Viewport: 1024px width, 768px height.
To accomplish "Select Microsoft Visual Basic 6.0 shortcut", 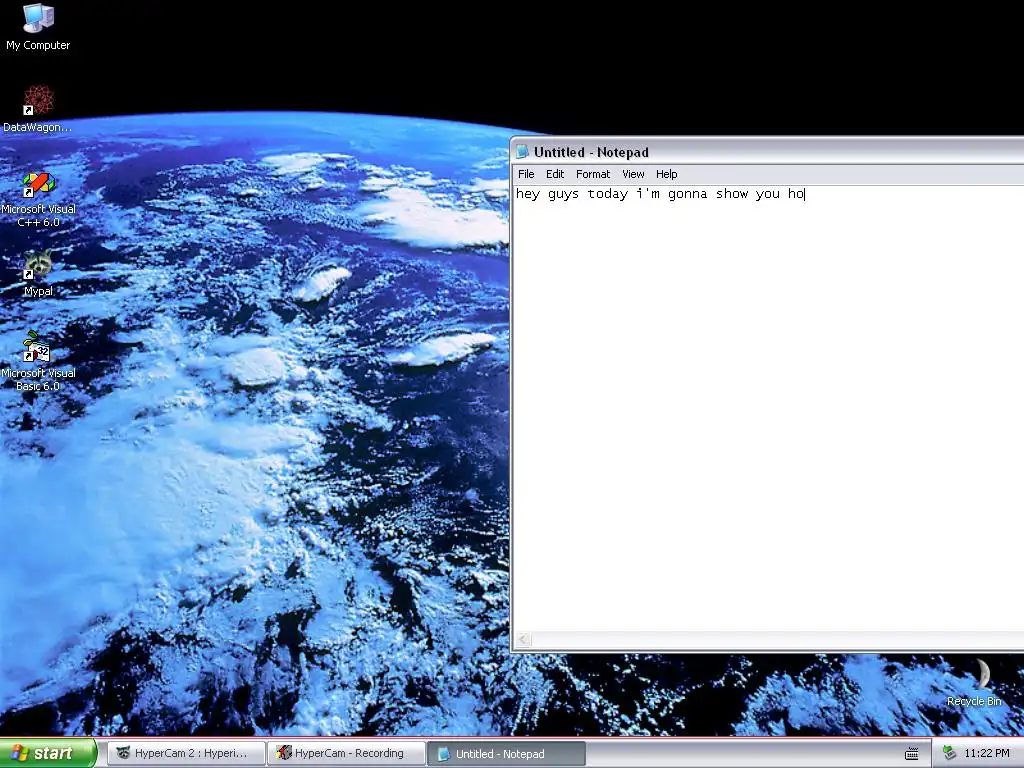I will click(38, 362).
